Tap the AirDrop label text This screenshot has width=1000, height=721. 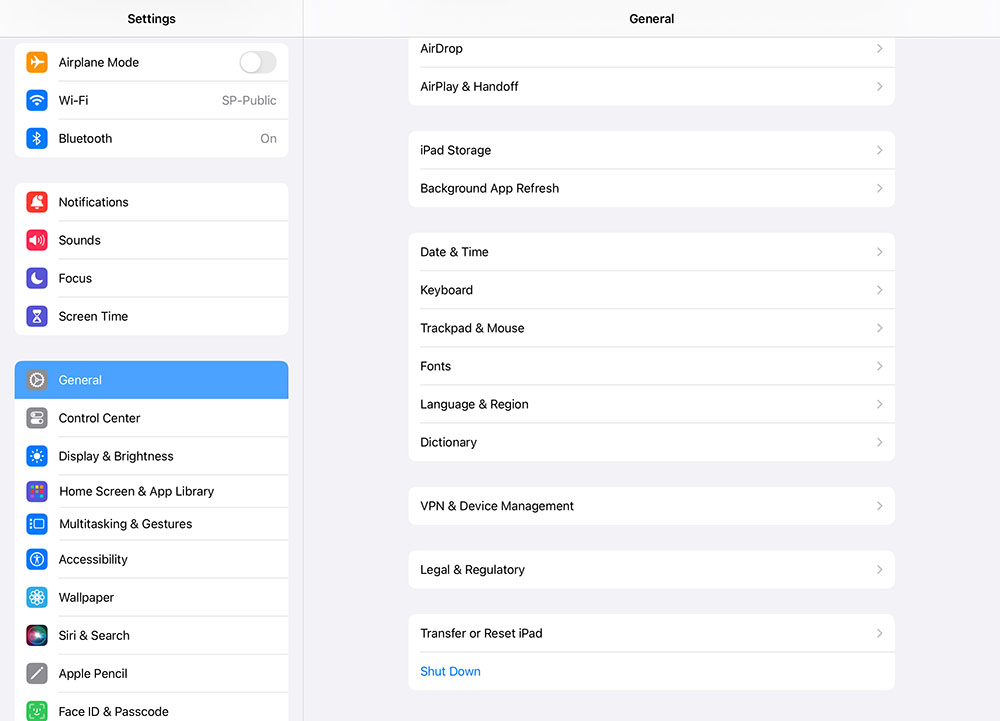[x=441, y=48]
